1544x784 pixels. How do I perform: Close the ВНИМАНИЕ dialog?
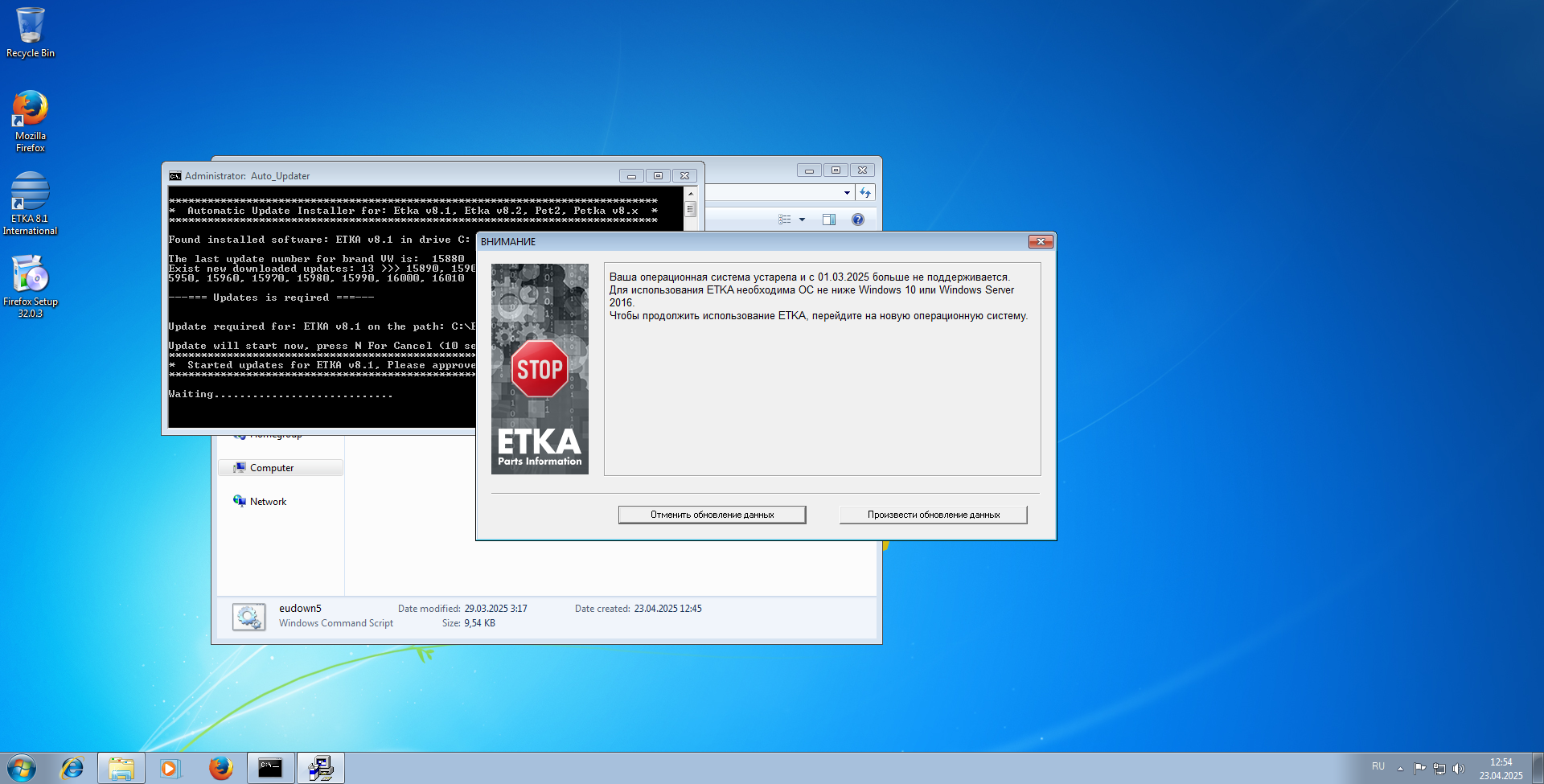(1041, 241)
